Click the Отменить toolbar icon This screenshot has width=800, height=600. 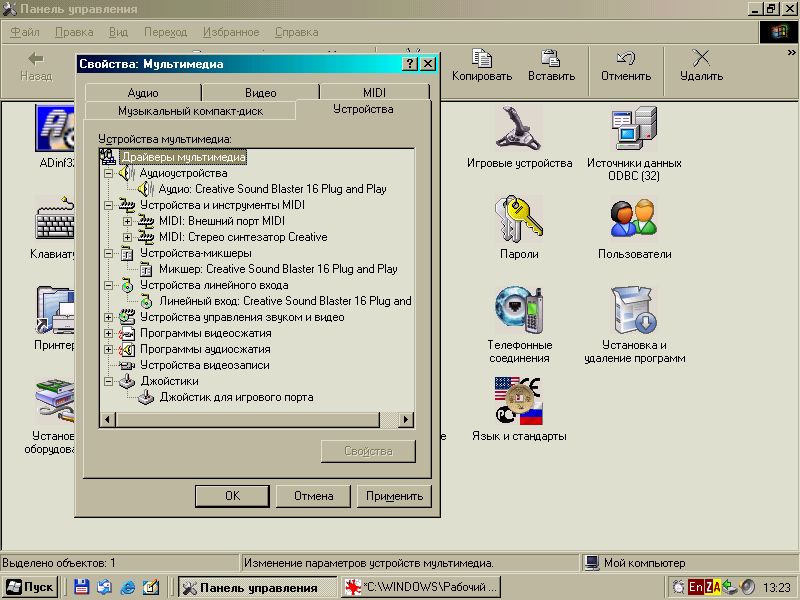[626, 65]
